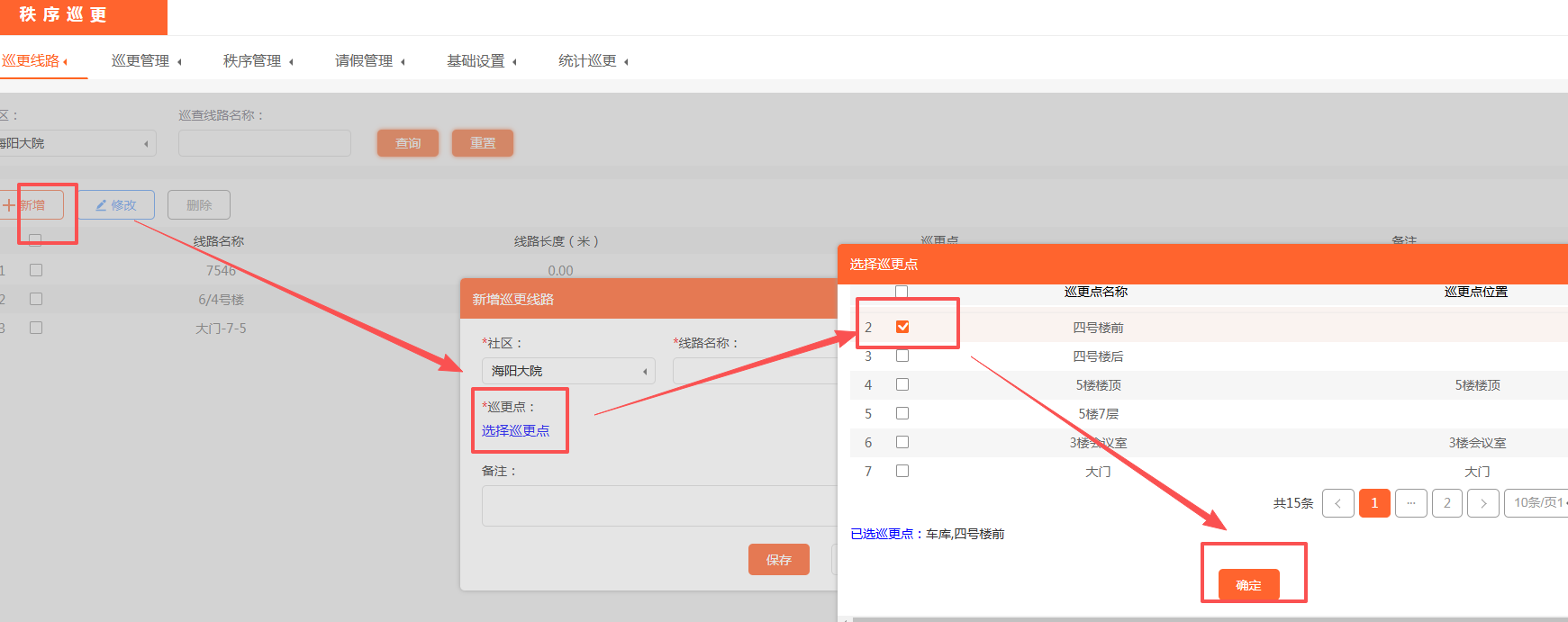
Task: Click the ellipsis page button in pagination
Action: (x=1410, y=503)
